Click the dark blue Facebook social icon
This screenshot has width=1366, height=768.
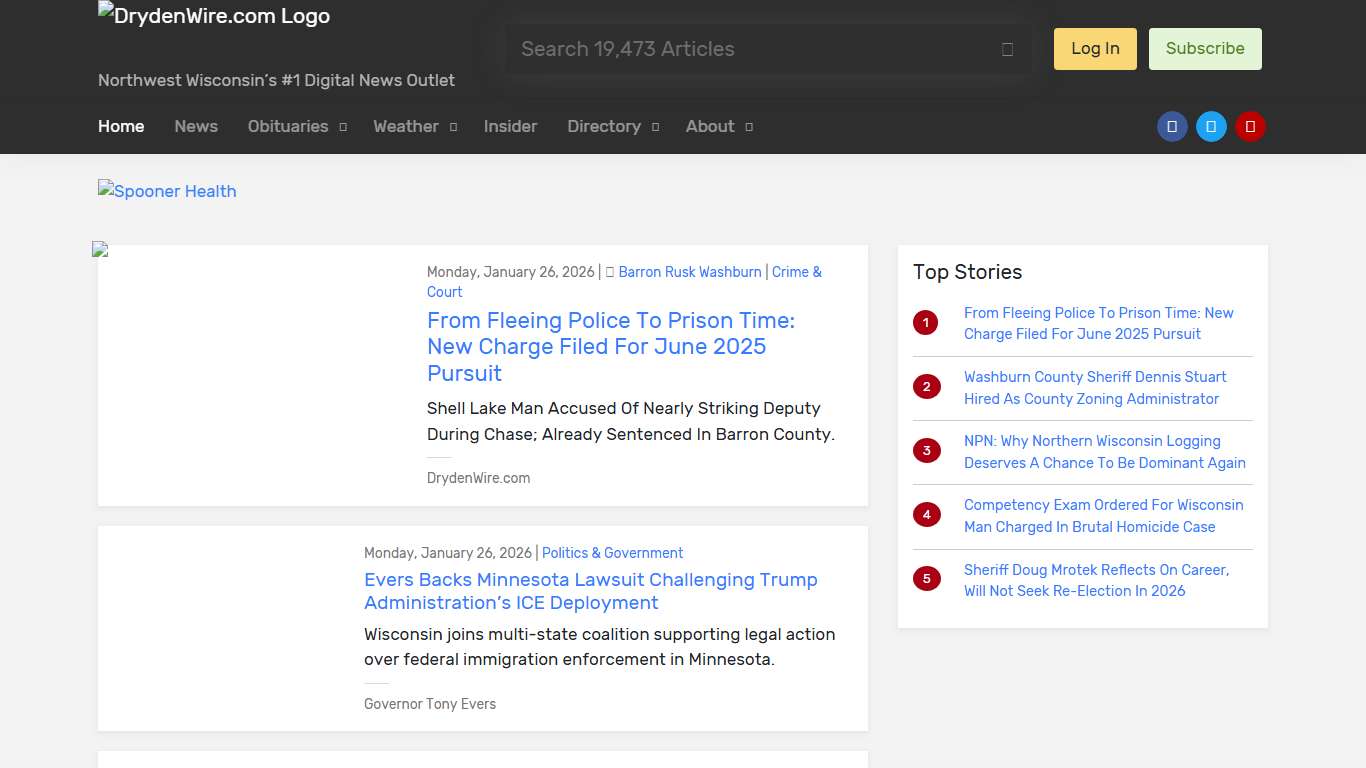coord(1172,127)
